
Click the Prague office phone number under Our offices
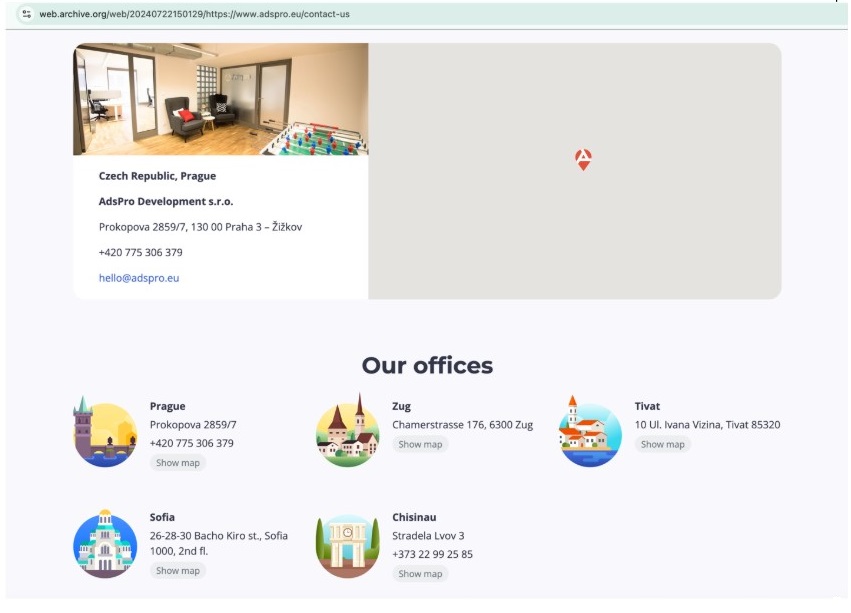point(192,443)
